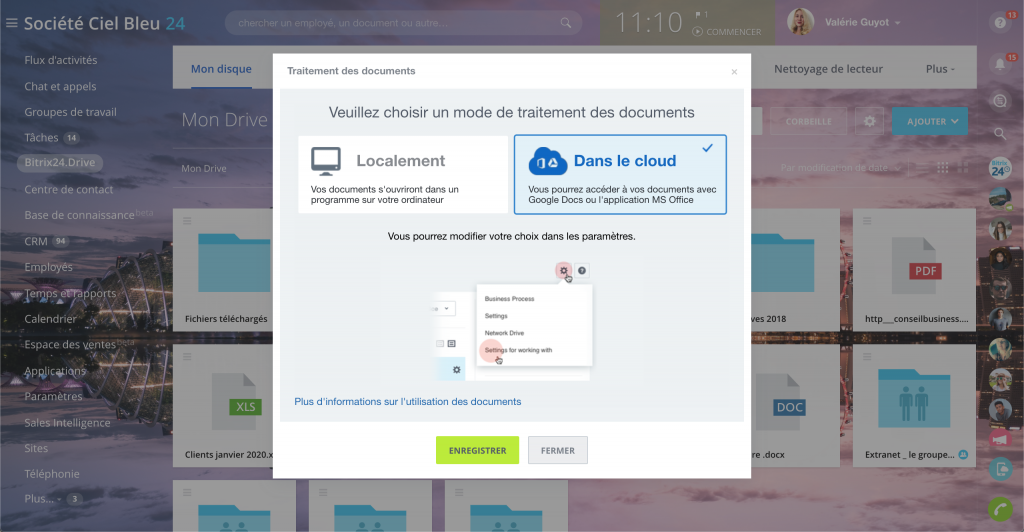Viewport: 1024px width, 532px height.
Task: Click the Enregistrer button
Action: tap(477, 450)
